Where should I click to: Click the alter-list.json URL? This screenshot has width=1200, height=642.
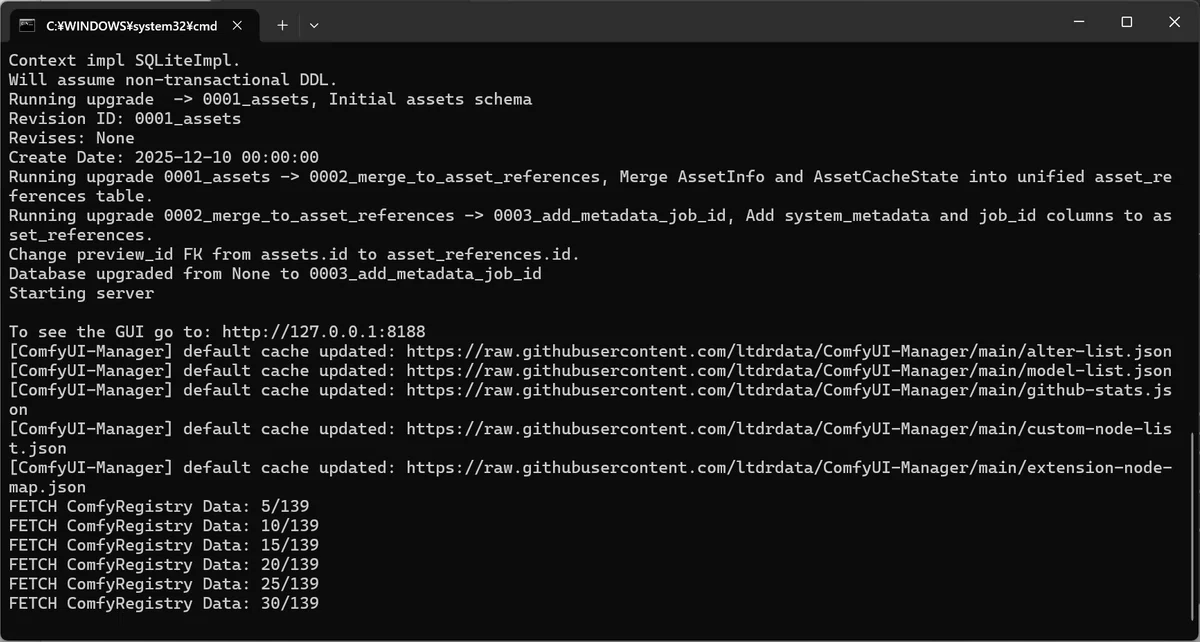coord(789,351)
